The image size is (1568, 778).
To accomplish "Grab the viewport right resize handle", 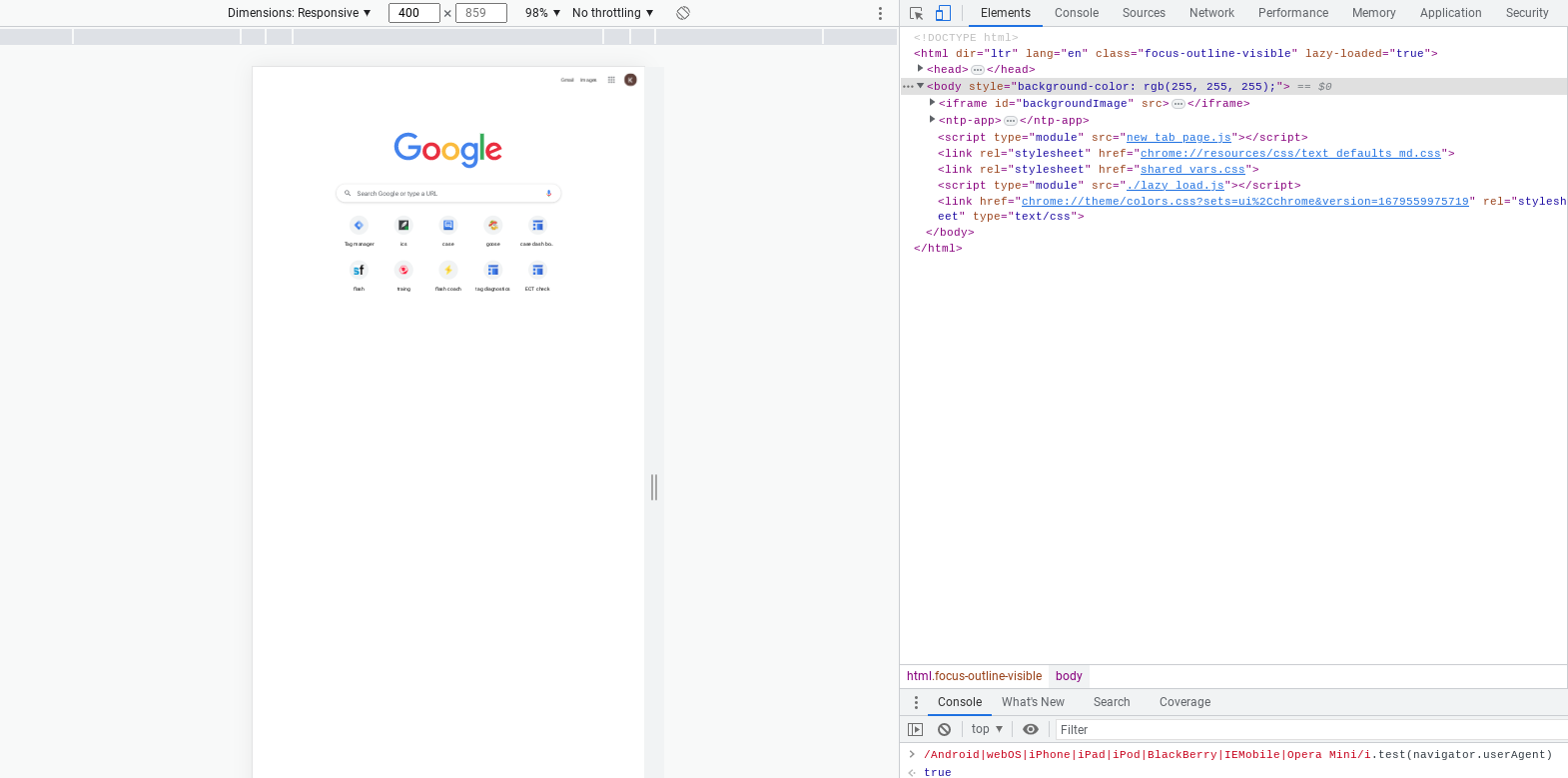I will pos(654,487).
